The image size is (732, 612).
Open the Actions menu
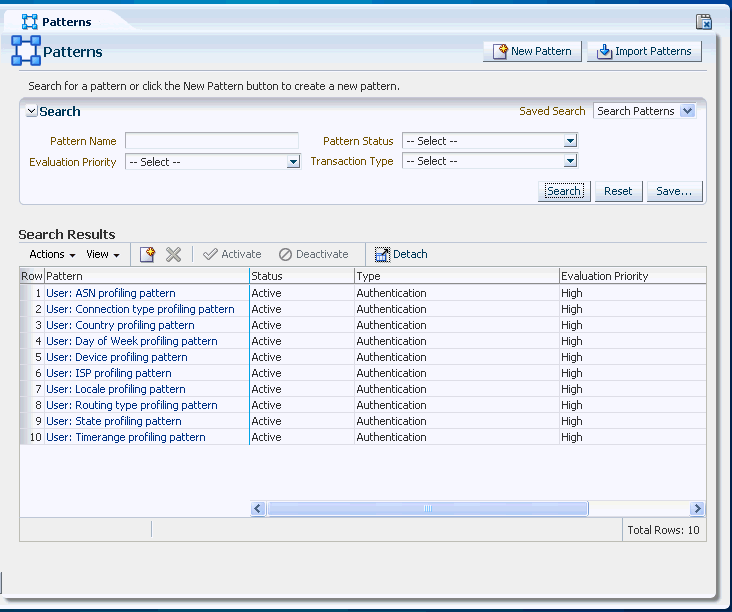click(x=52, y=255)
